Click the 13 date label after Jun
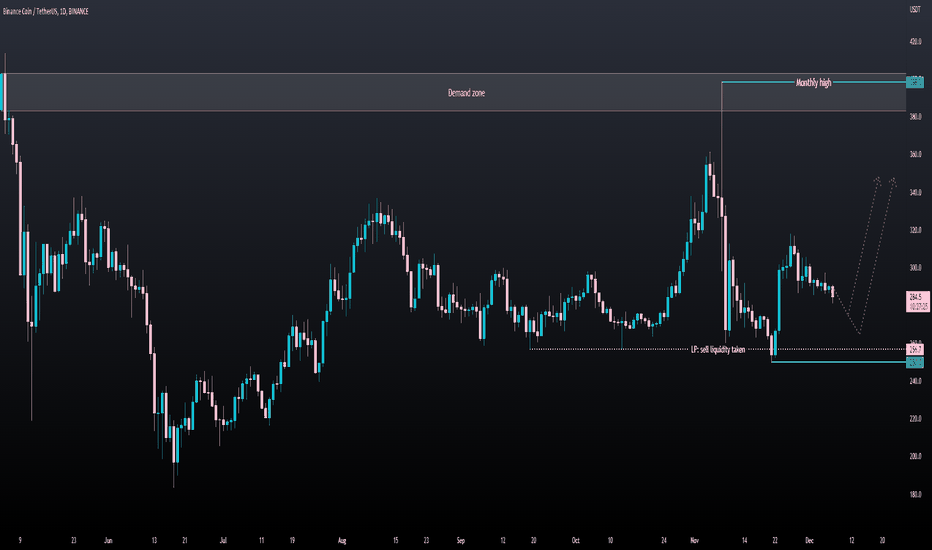The width and height of the screenshot is (932, 550). click(x=154, y=540)
